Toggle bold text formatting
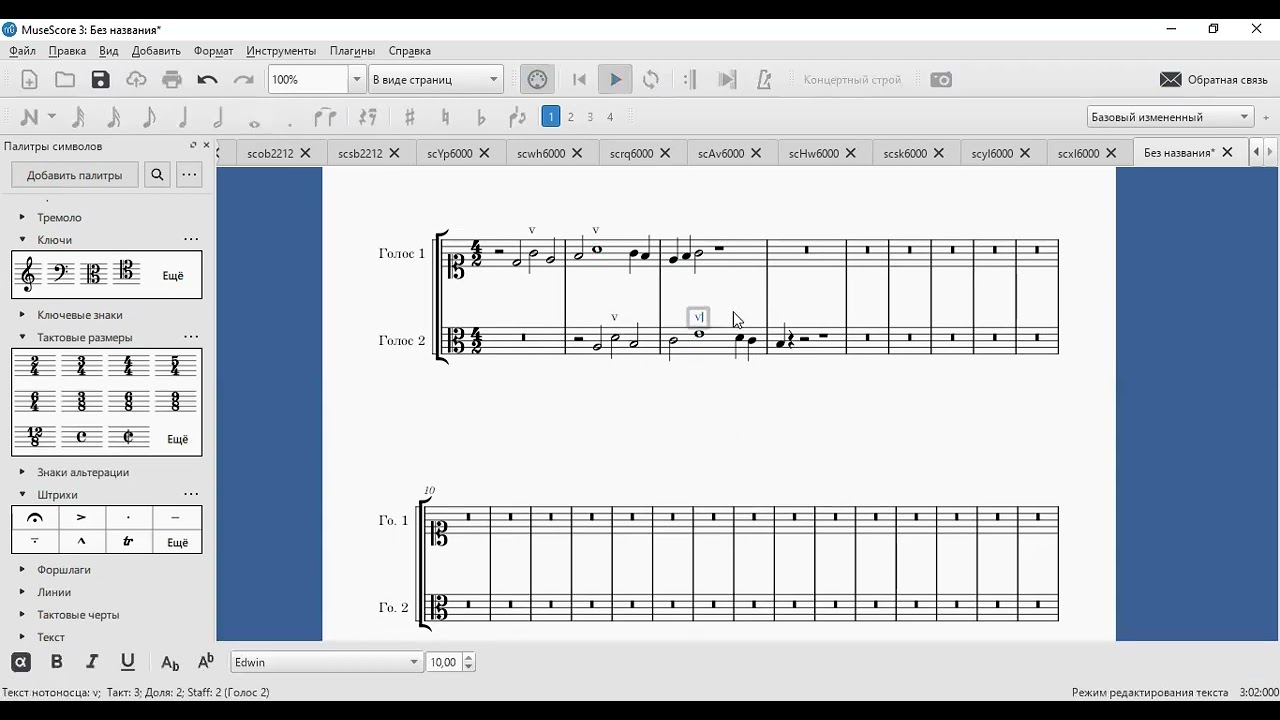Screen dimensions: 1280x720 (x=56, y=662)
